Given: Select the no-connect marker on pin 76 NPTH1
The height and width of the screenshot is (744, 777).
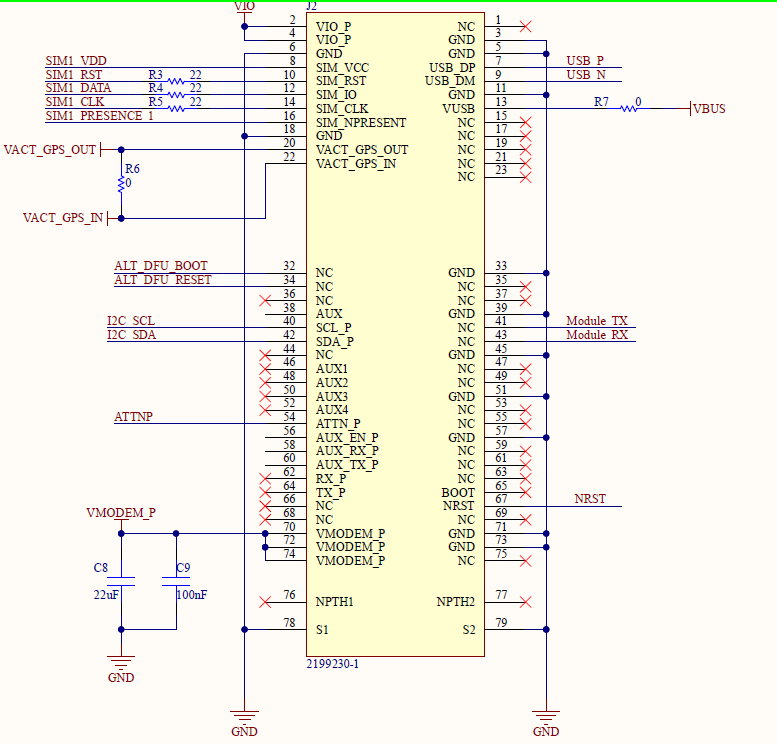Looking at the screenshot, I should point(265,602).
